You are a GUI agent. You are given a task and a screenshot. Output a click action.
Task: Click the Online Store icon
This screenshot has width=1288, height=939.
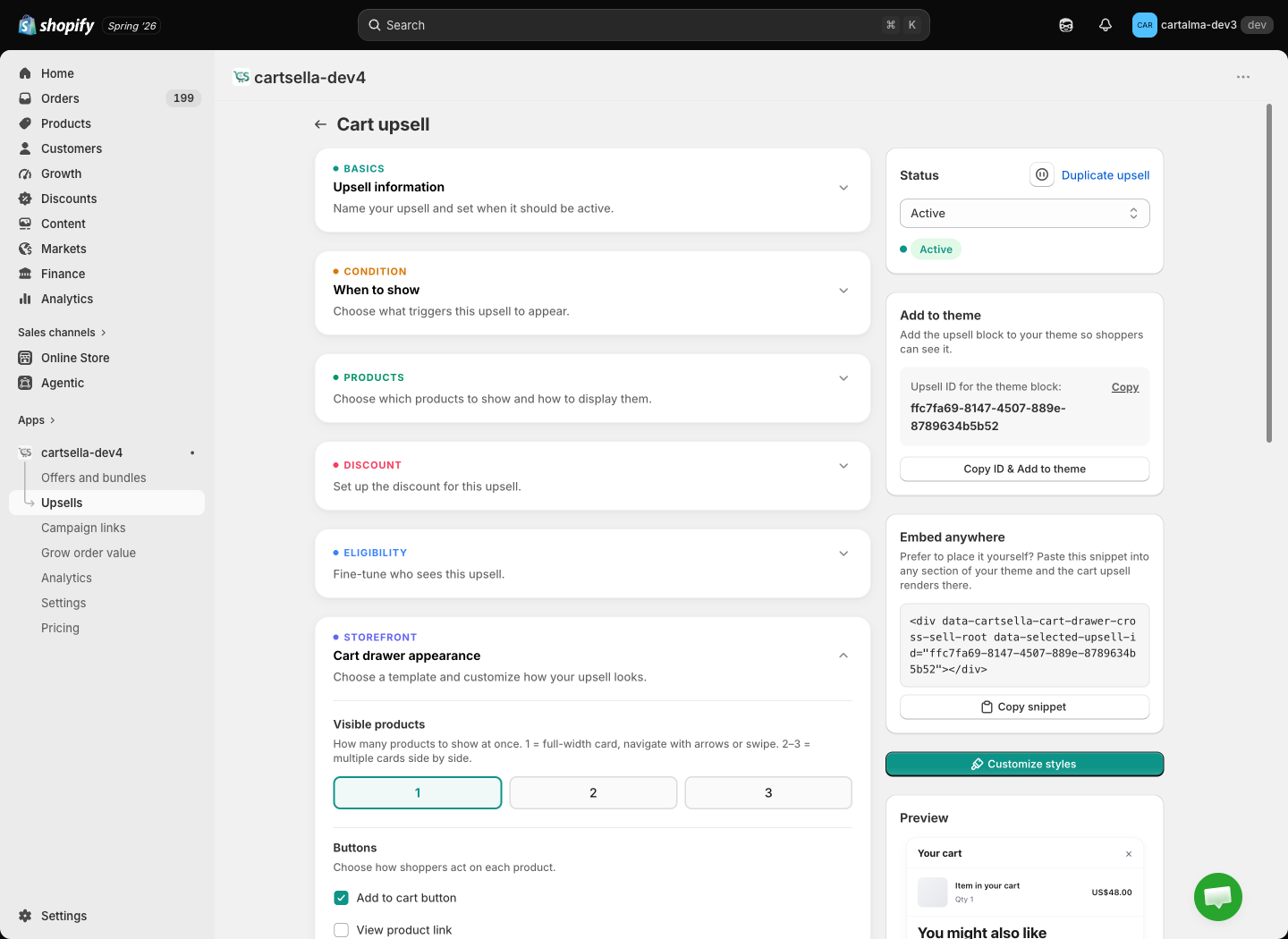[x=25, y=358]
